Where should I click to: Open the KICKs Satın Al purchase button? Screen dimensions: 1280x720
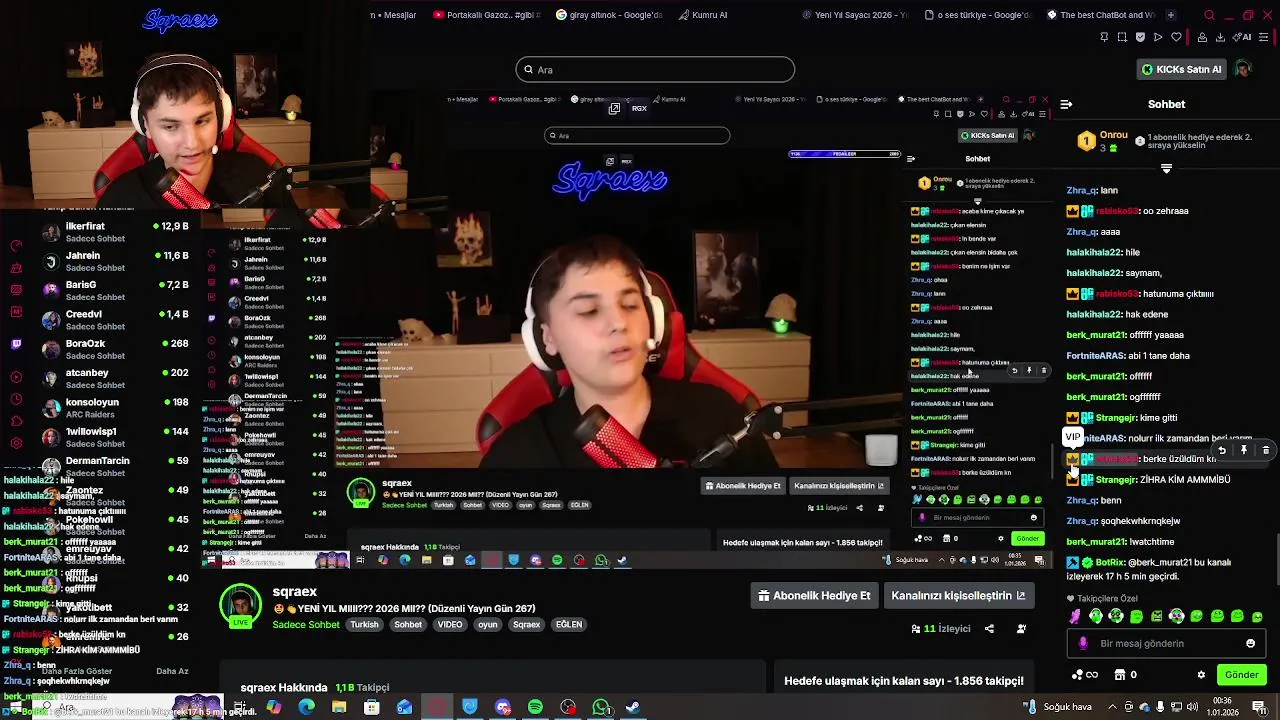tap(1182, 69)
